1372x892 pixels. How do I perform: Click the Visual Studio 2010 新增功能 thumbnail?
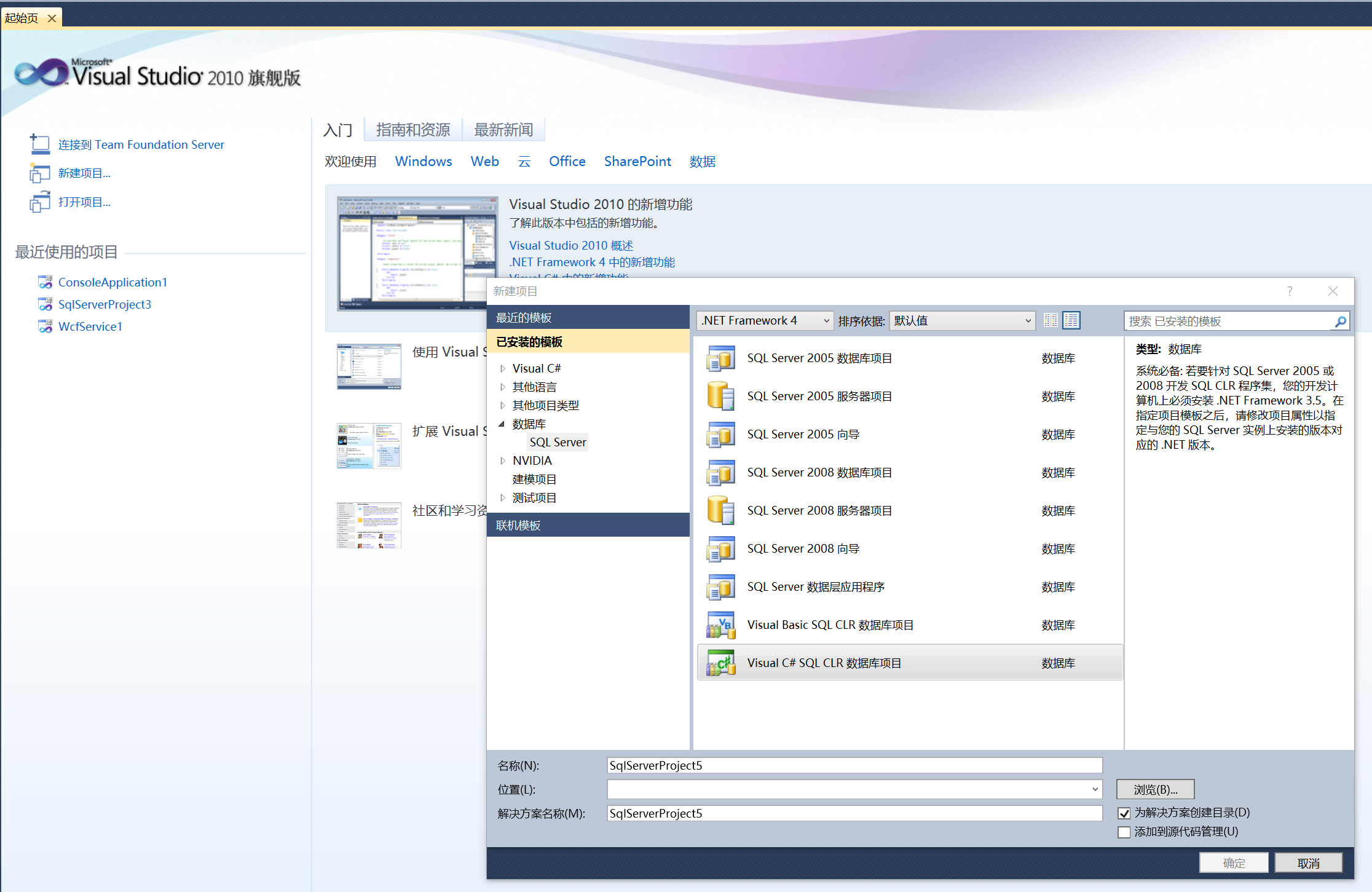(x=417, y=253)
